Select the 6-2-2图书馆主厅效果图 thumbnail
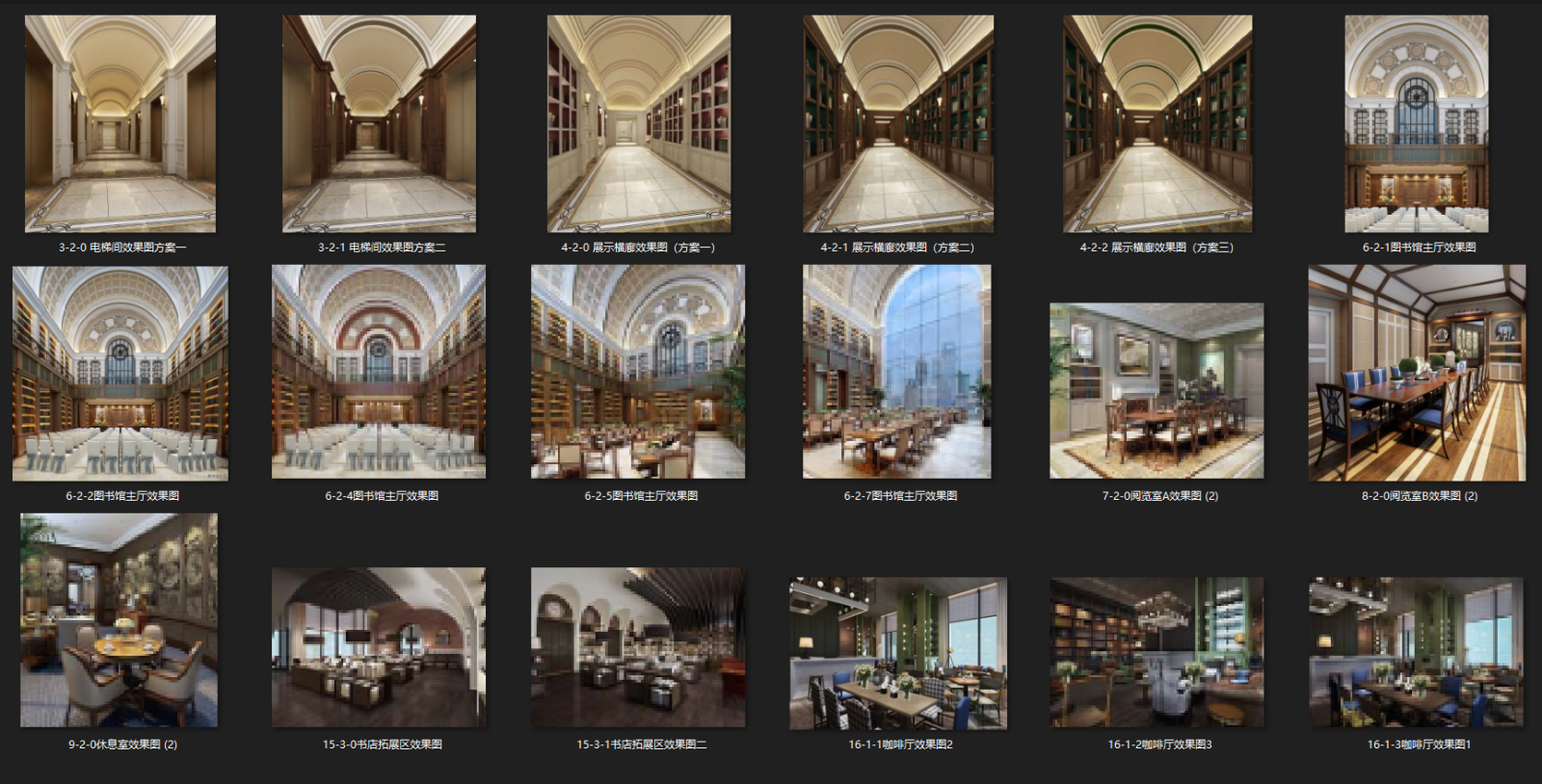The height and width of the screenshot is (784, 1542). 120,373
